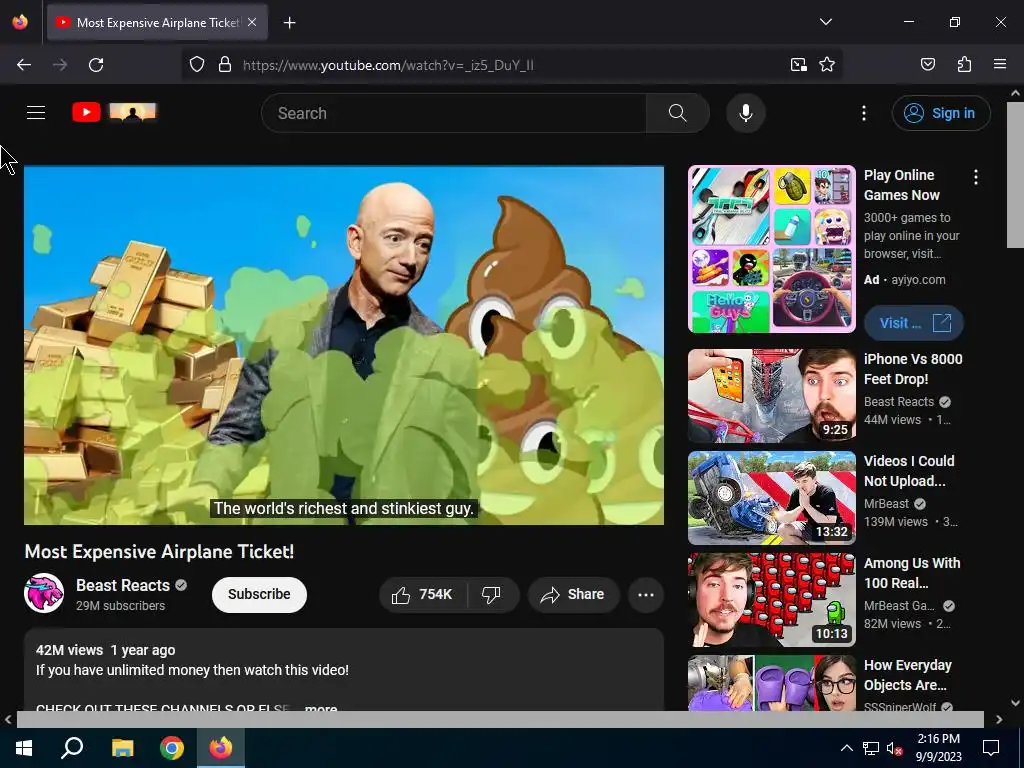Open the Firefox application menu
Viewport: 1024px width, 768px height.
999,65
